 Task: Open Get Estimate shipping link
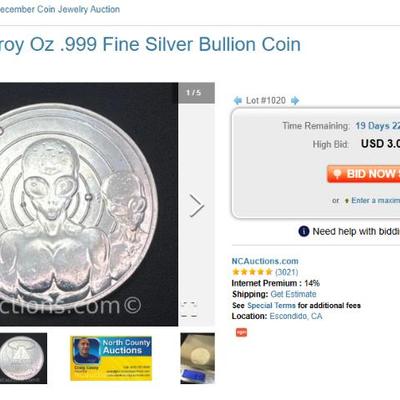coord(293,294)
